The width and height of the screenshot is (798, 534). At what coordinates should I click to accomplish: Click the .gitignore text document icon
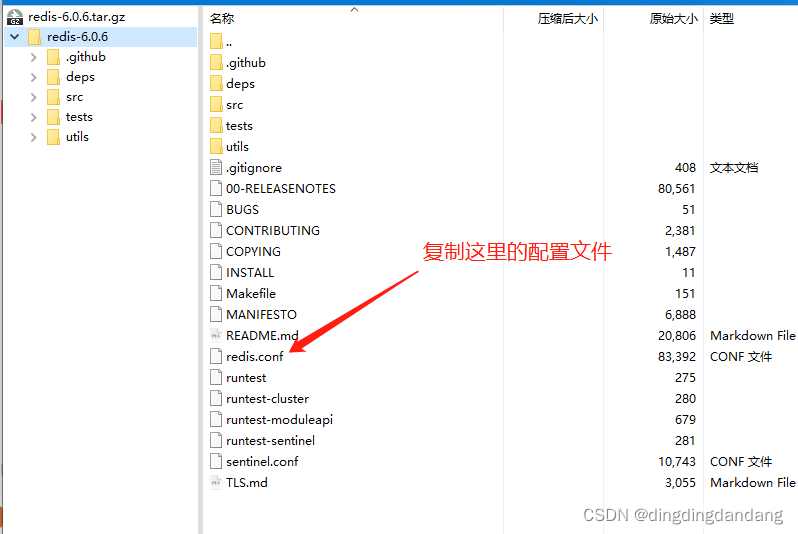point(216,167)
